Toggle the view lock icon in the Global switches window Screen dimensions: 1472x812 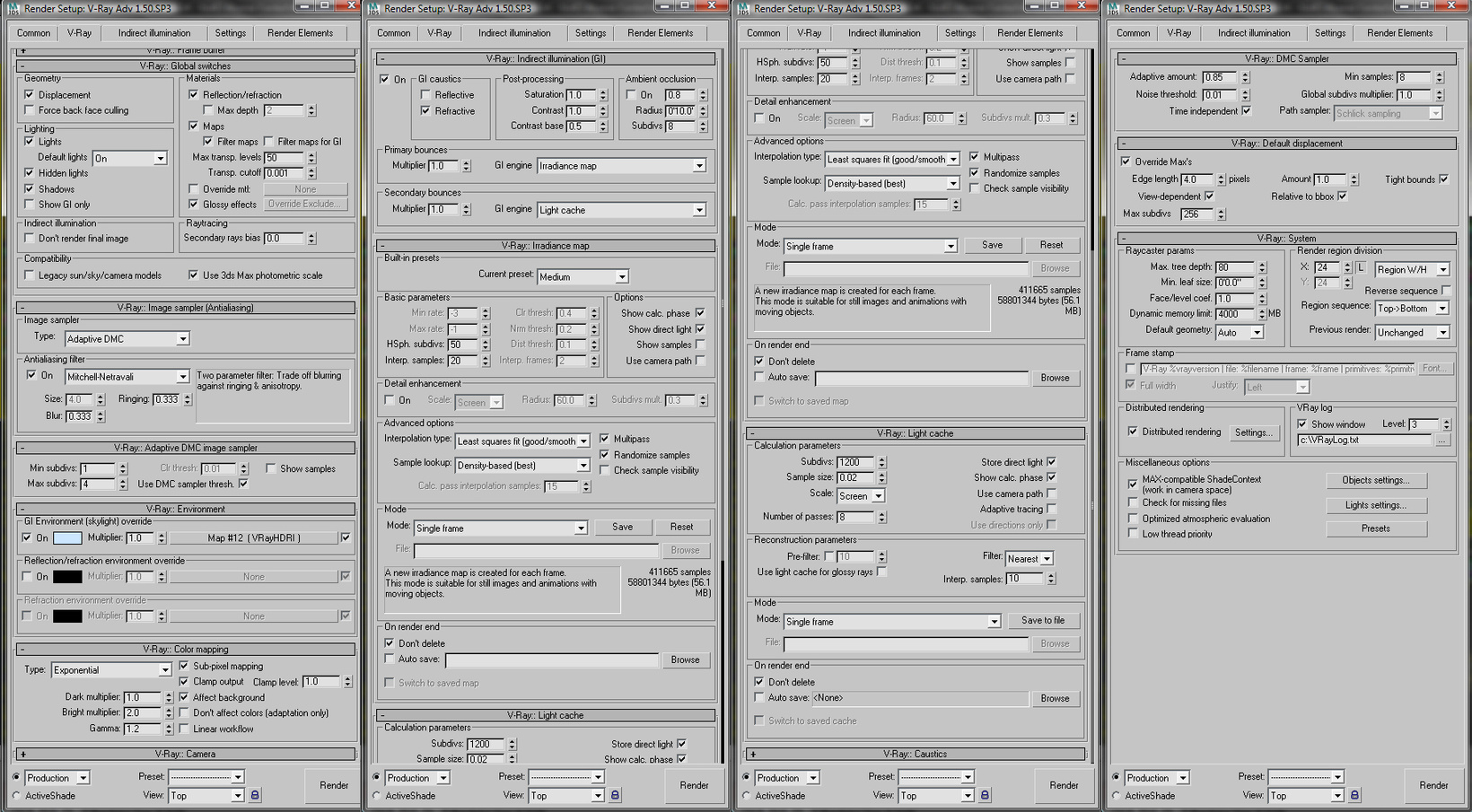pyautogui.click(x=255, y=795)
